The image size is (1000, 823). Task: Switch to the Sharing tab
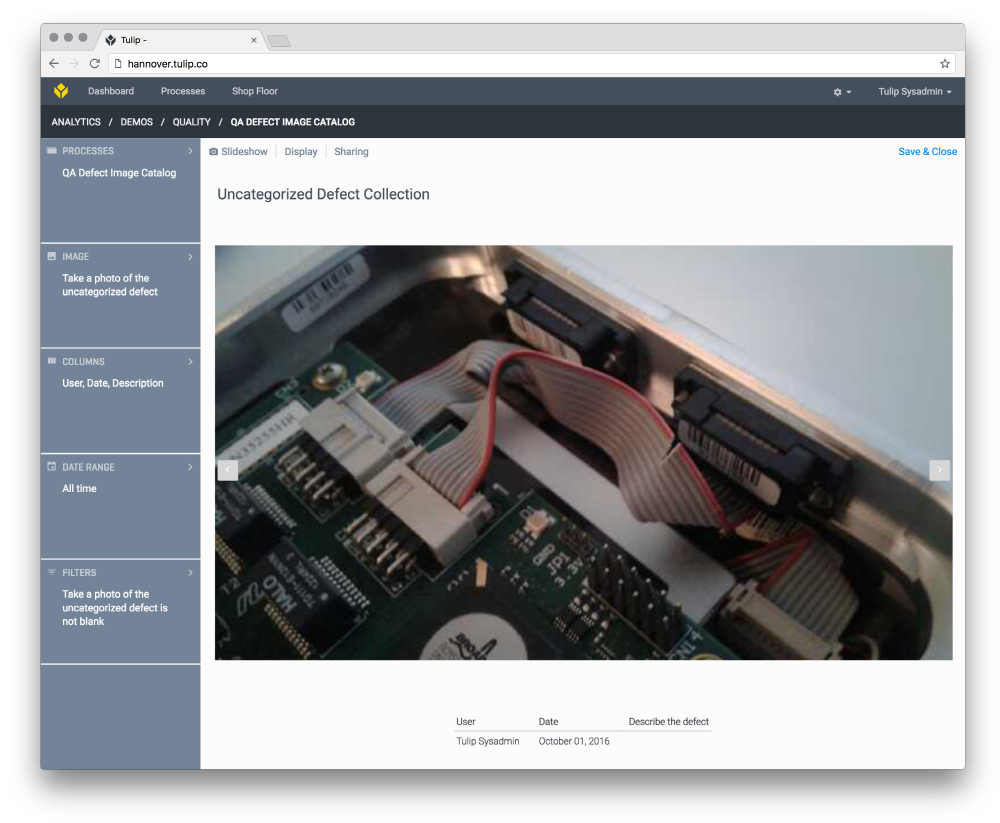tap(351, 152)
